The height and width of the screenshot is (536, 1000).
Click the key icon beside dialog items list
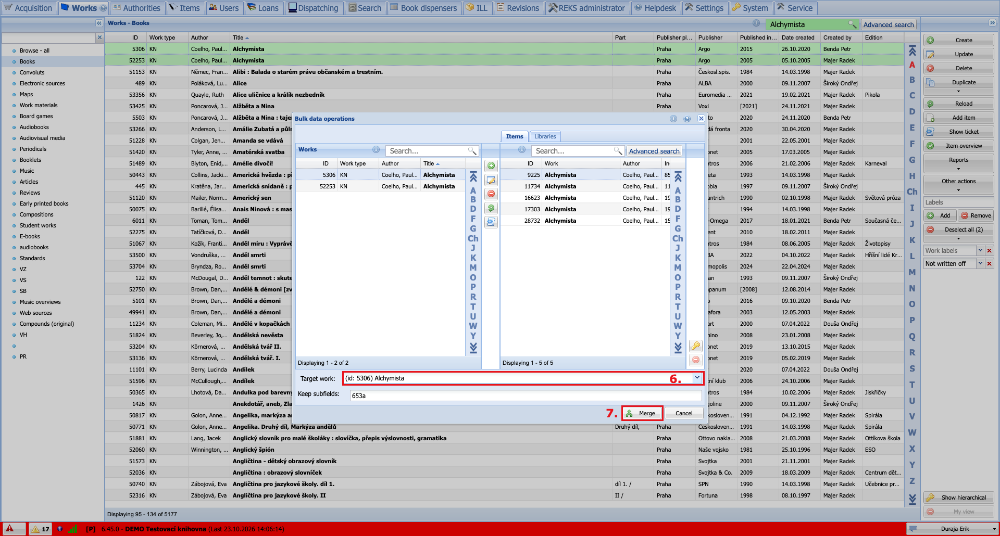coord(696,346)
